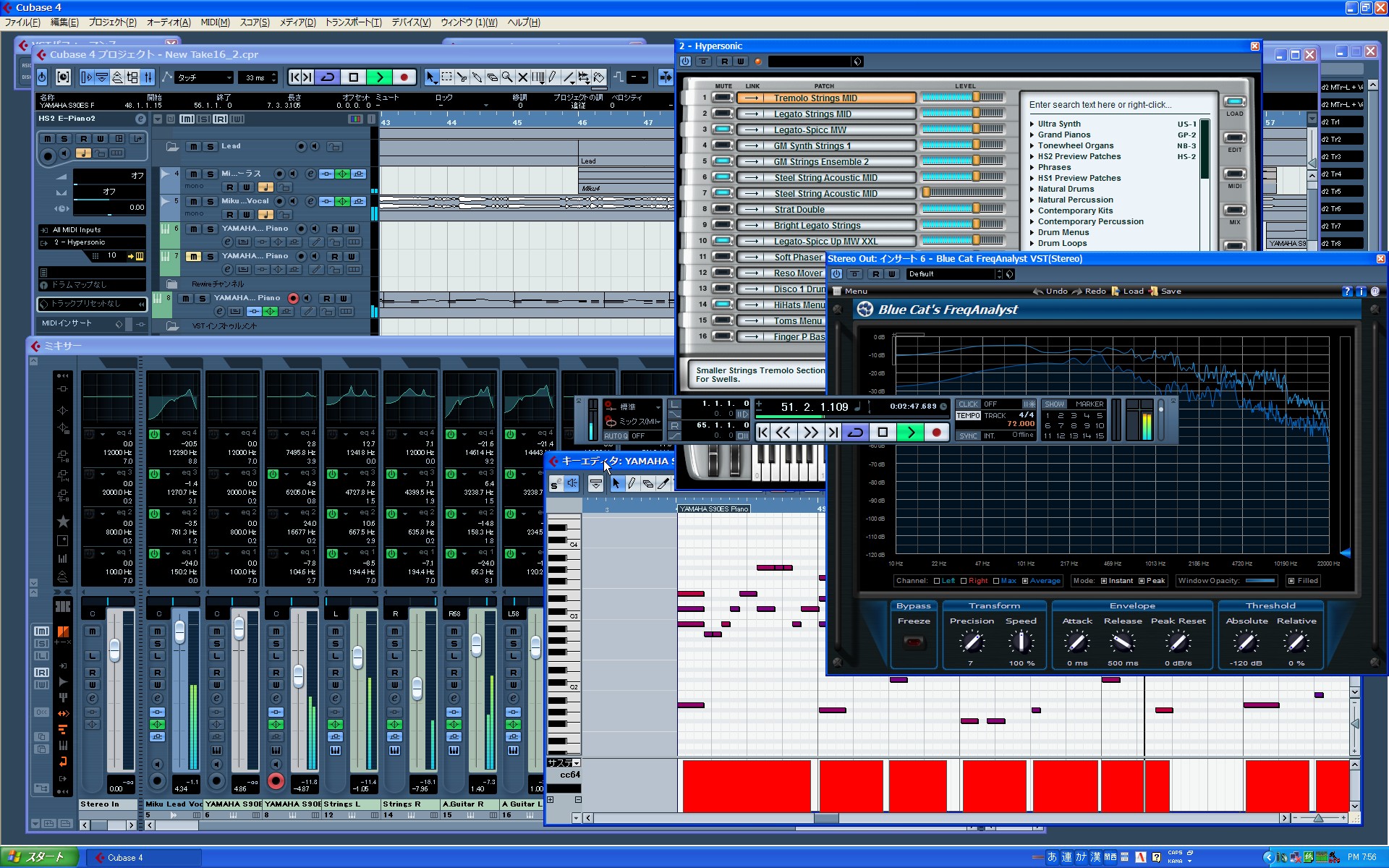The width and height of the screenshot is (1389, 868).
Task: Mute the Lead folder track
Action: 194,146
